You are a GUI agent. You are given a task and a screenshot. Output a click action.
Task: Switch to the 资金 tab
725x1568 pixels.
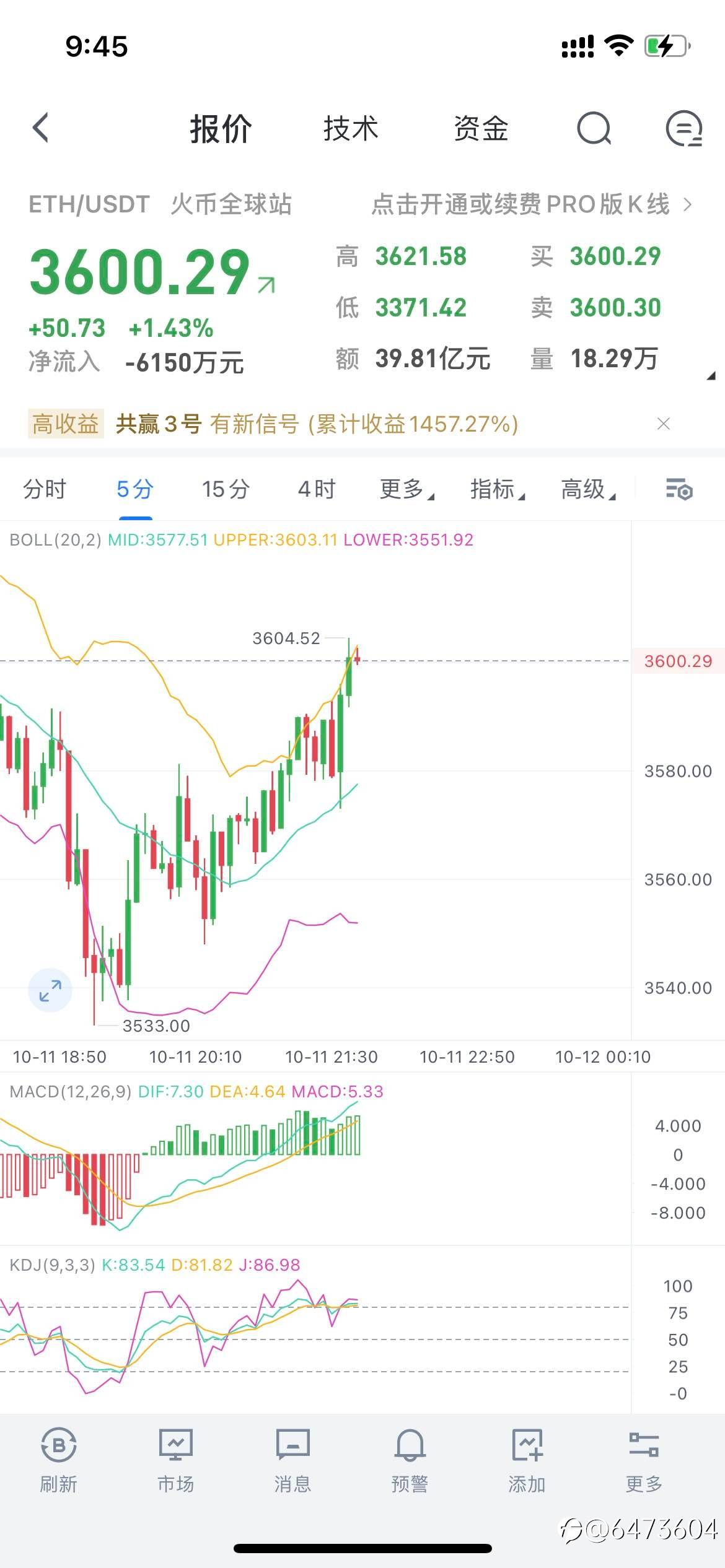(481, 129)
